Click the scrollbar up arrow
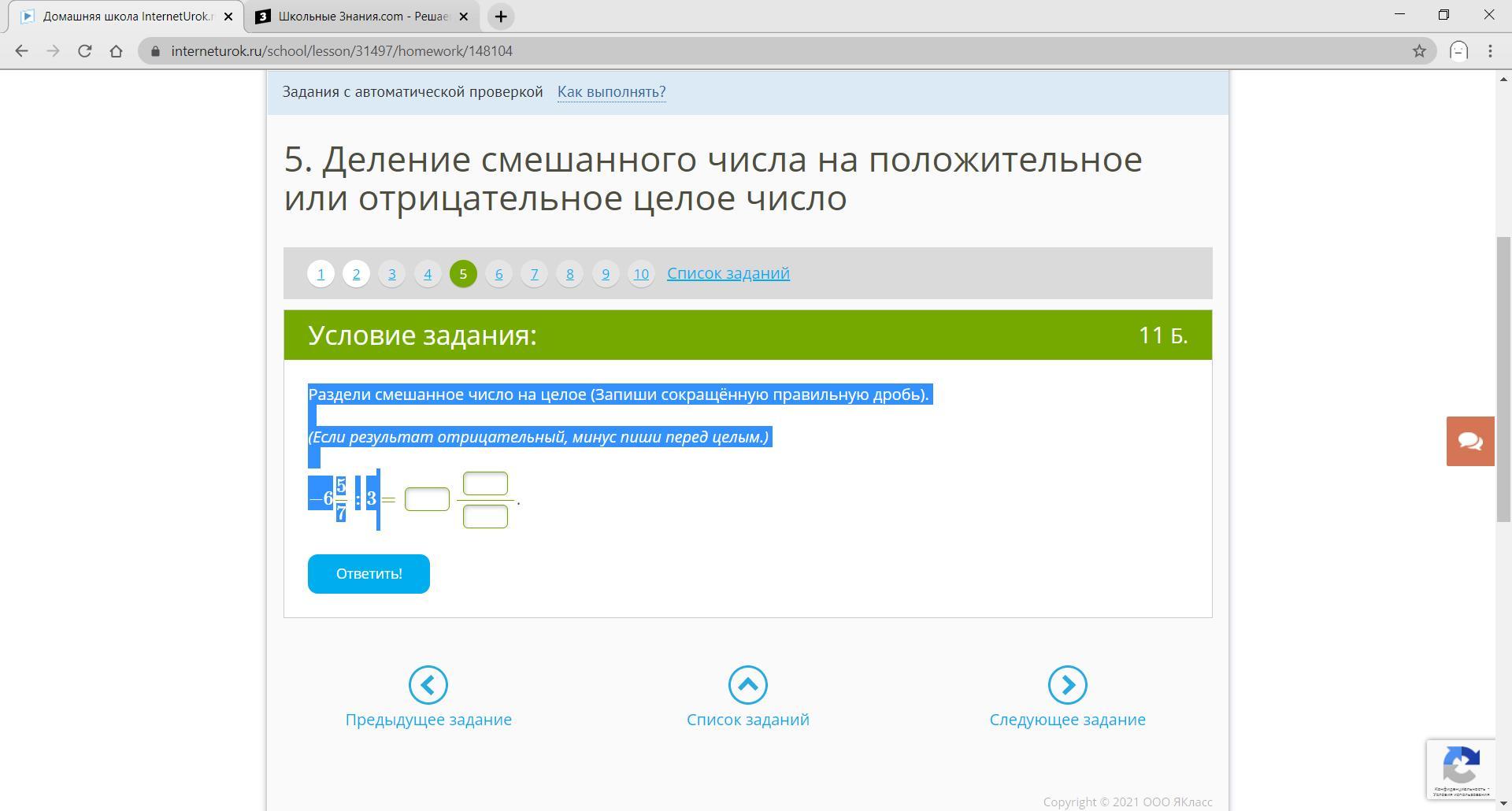The image size is (1512, 811). [x=1503, y=78]
